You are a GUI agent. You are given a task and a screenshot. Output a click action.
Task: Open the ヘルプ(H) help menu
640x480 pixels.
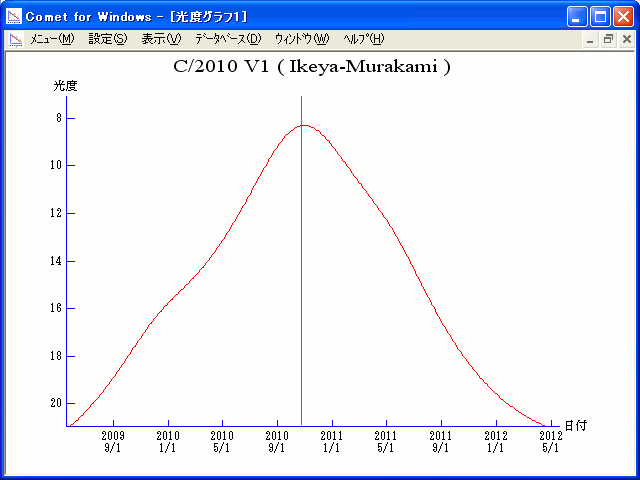363,39
